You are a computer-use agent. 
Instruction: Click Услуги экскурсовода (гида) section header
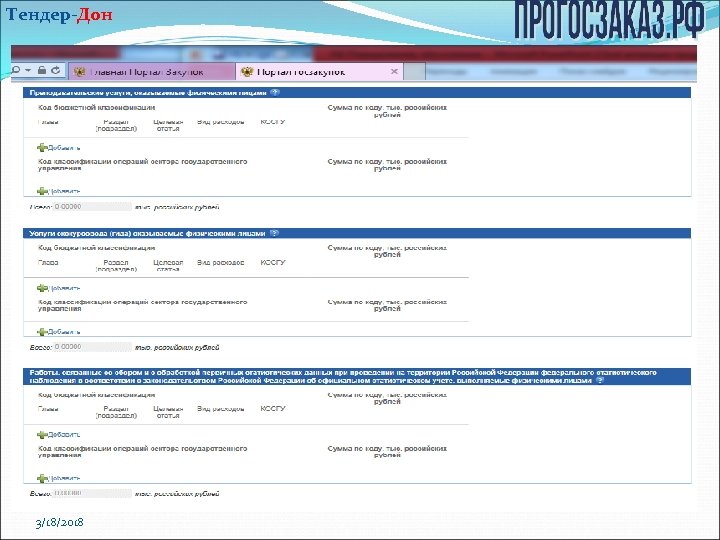click(x=357, y=233)
